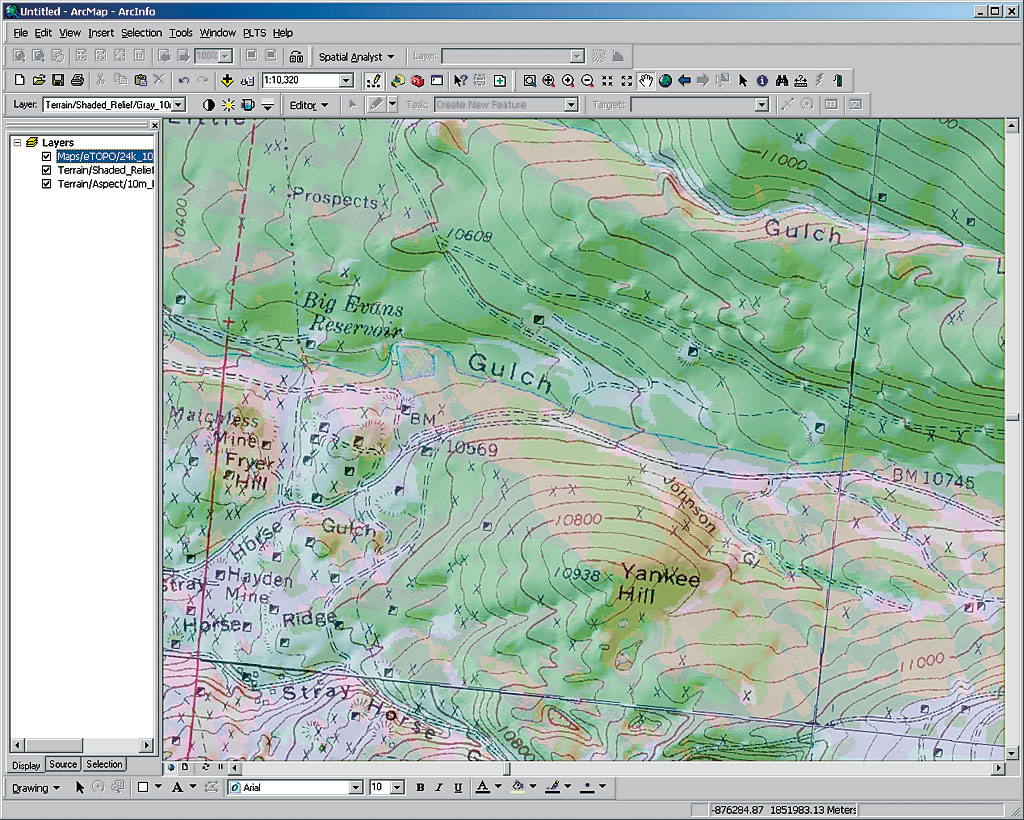1024x820 pixels.
Task: Open ArcToolbox red toolbox icon
Action: tap(417, 81)
